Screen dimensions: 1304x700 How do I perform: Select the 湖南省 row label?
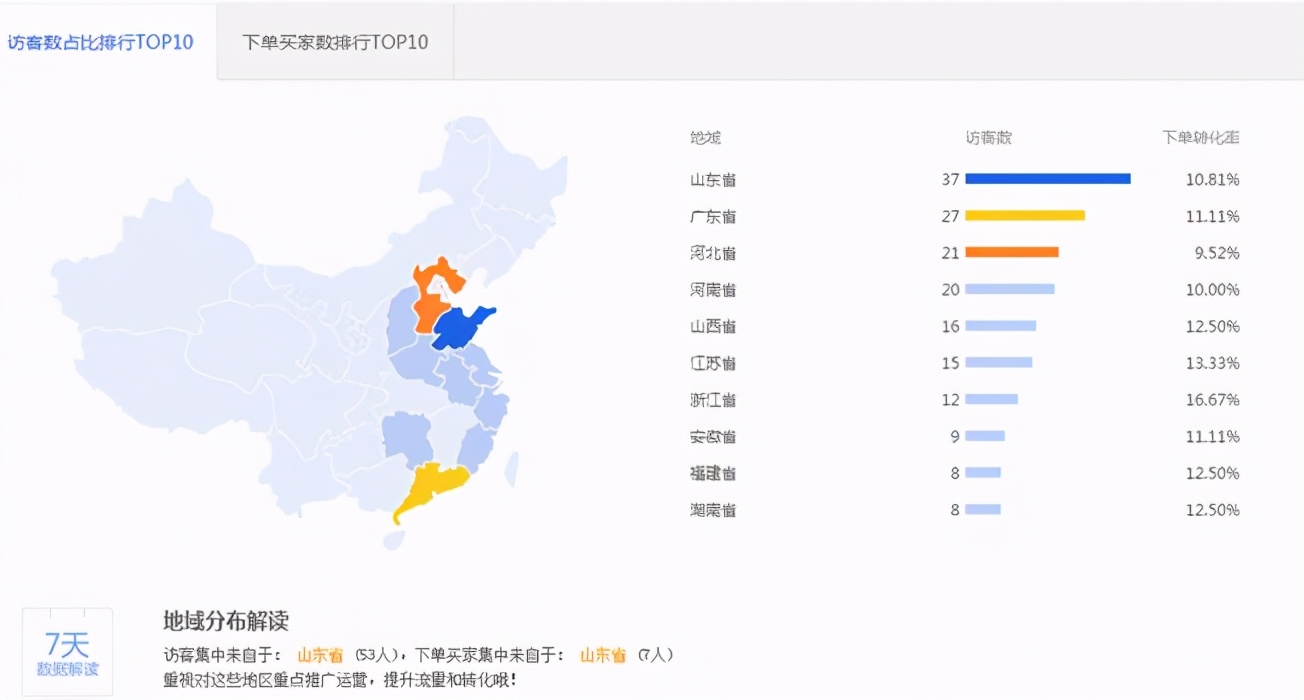[713, 509]
